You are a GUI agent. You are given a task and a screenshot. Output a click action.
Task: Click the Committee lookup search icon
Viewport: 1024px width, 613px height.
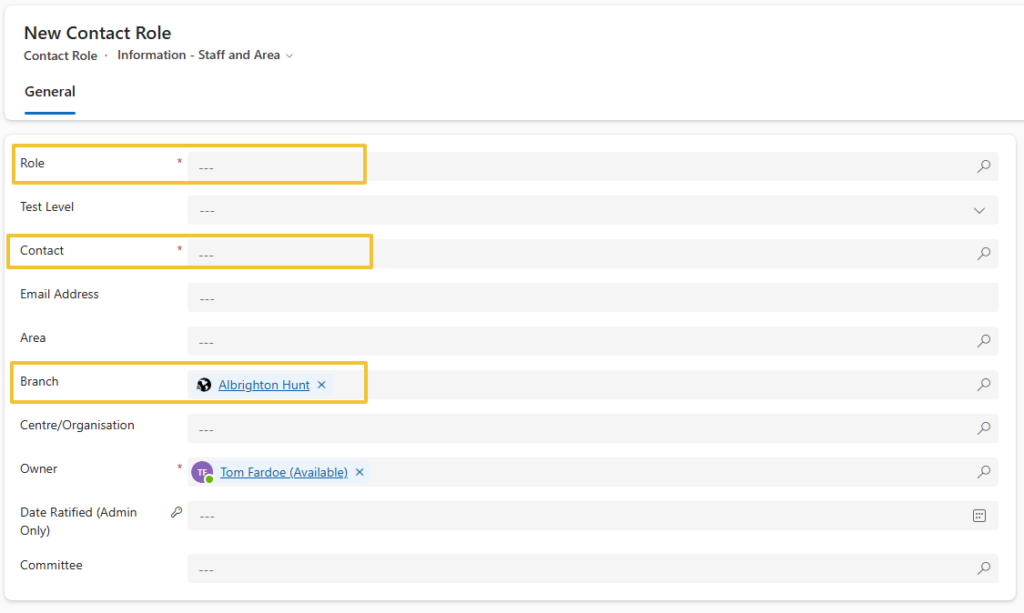click(983, 569)
